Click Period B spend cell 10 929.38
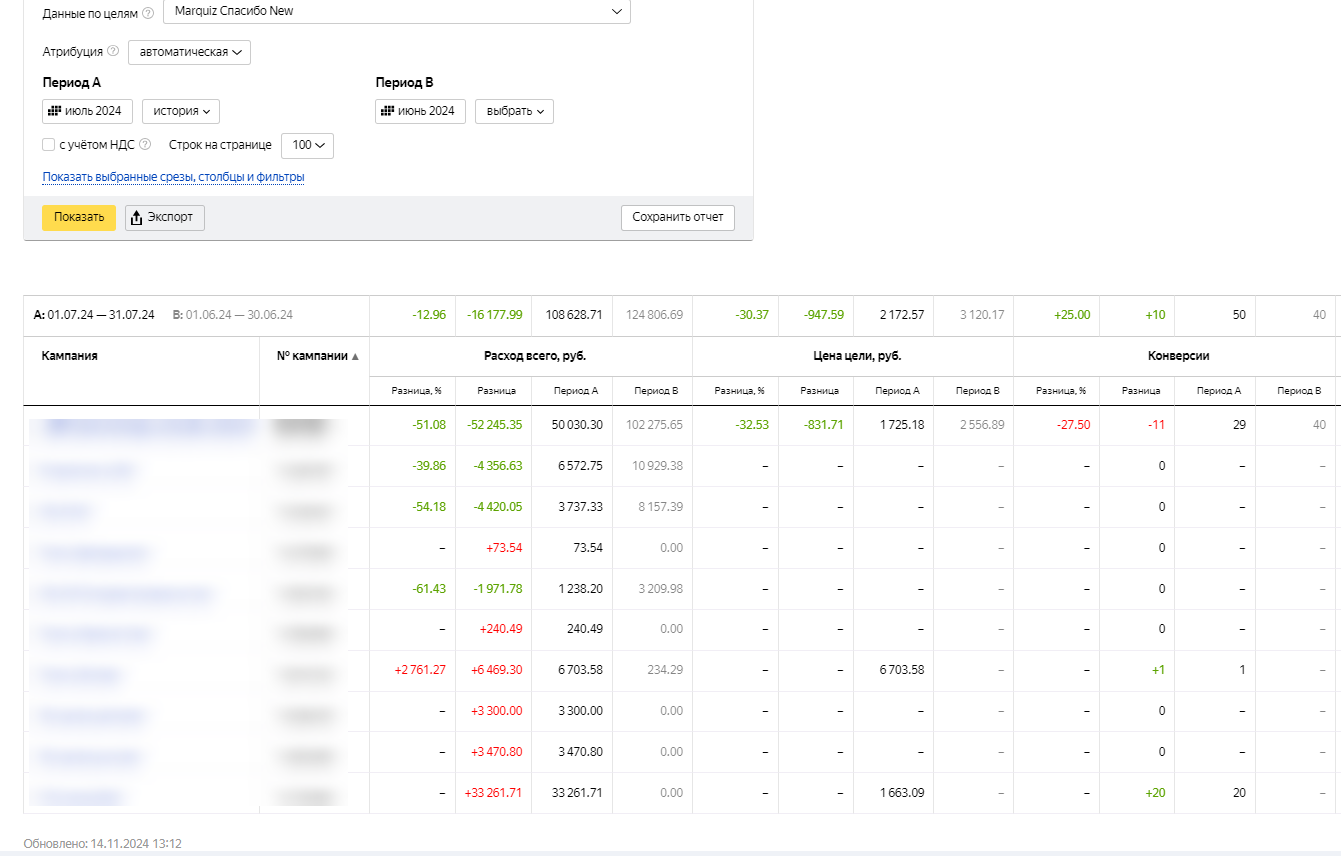This screenshot has width=1341, height=856. (x=658, y=466)
